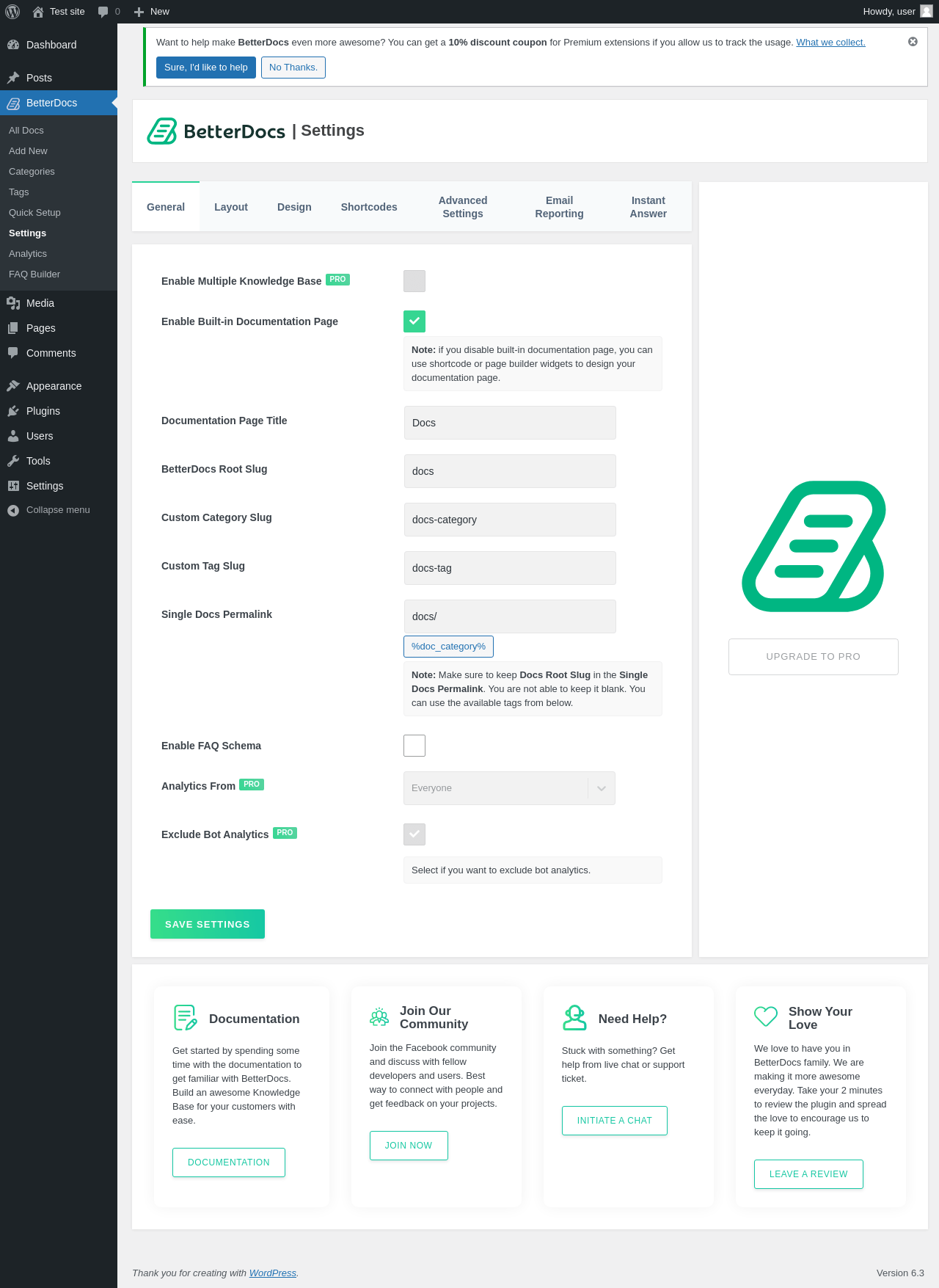
Task: Click the large BetterDocs logo in promo panel
Action: (814, 547)
